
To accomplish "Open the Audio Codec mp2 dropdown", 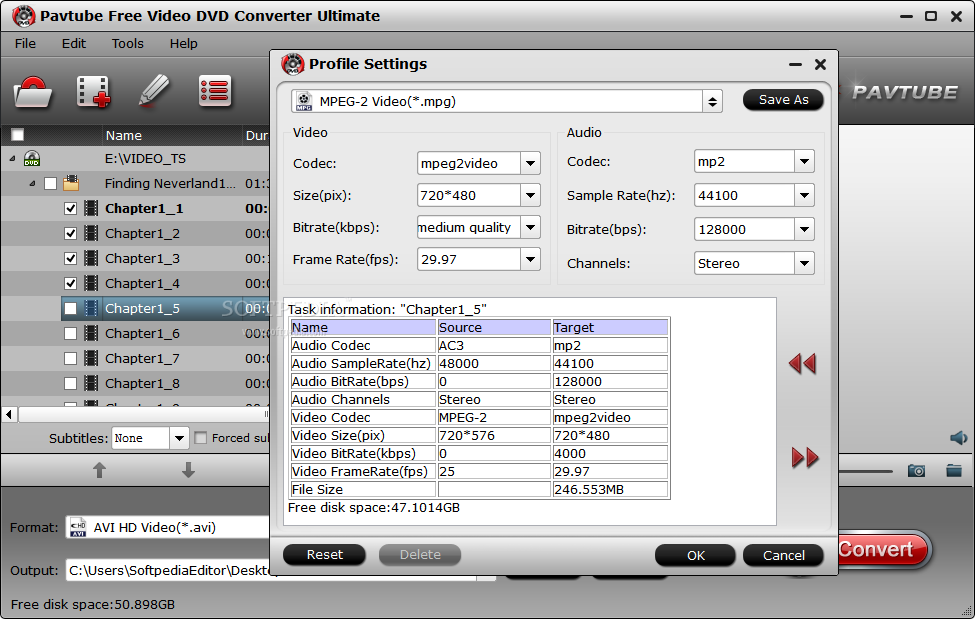I will pyautogui.click(x=804, y=162).
